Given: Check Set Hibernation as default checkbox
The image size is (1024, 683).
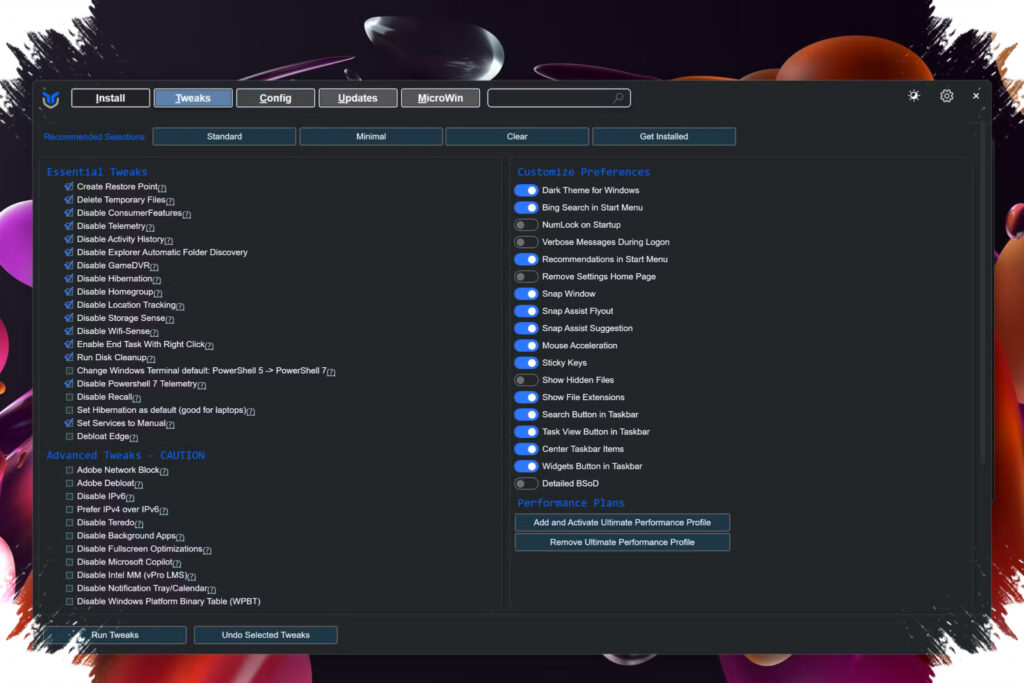Looking at the screenshot, I should [x=69, y=410].
